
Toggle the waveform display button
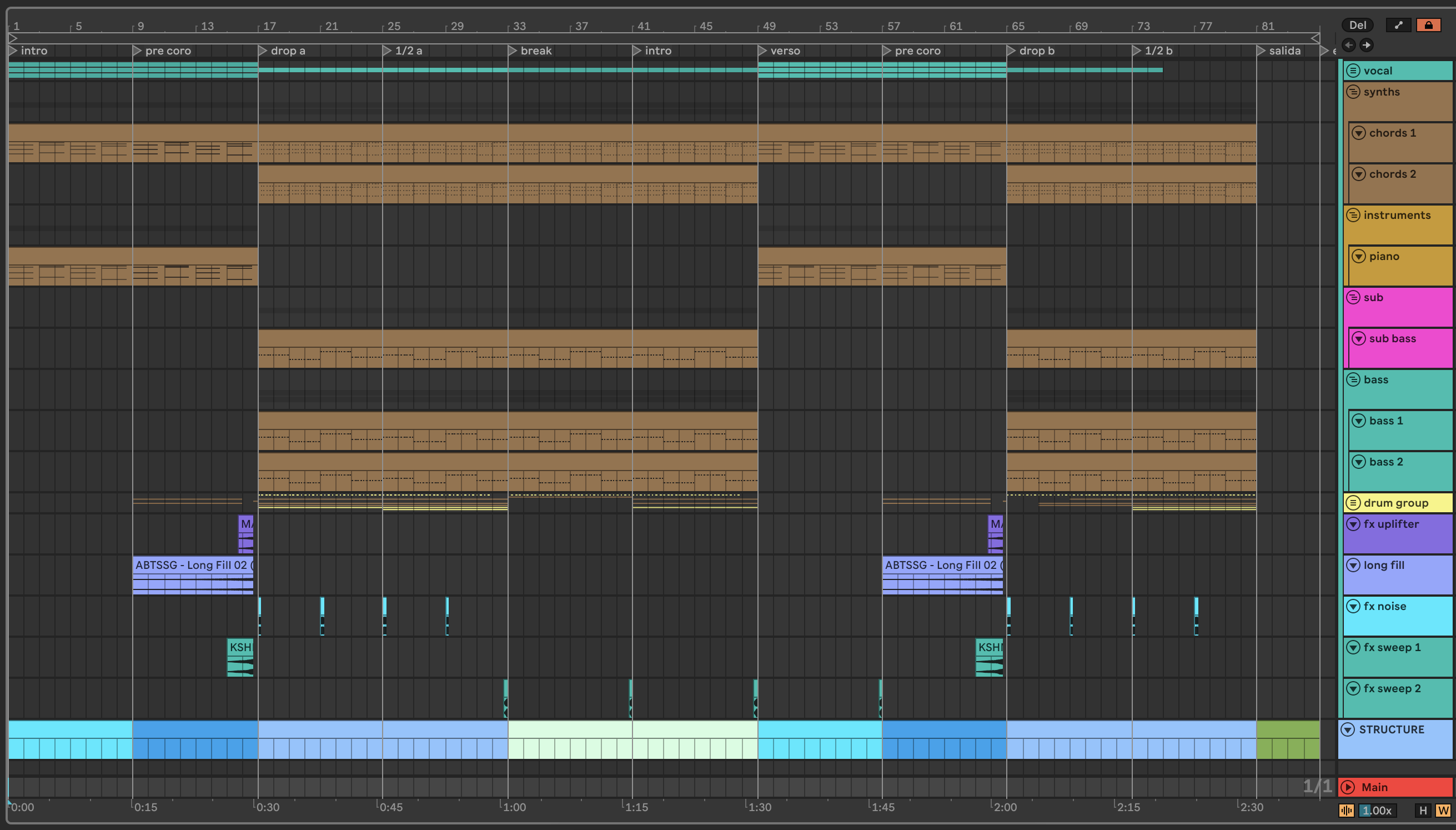pos(1346,810)
